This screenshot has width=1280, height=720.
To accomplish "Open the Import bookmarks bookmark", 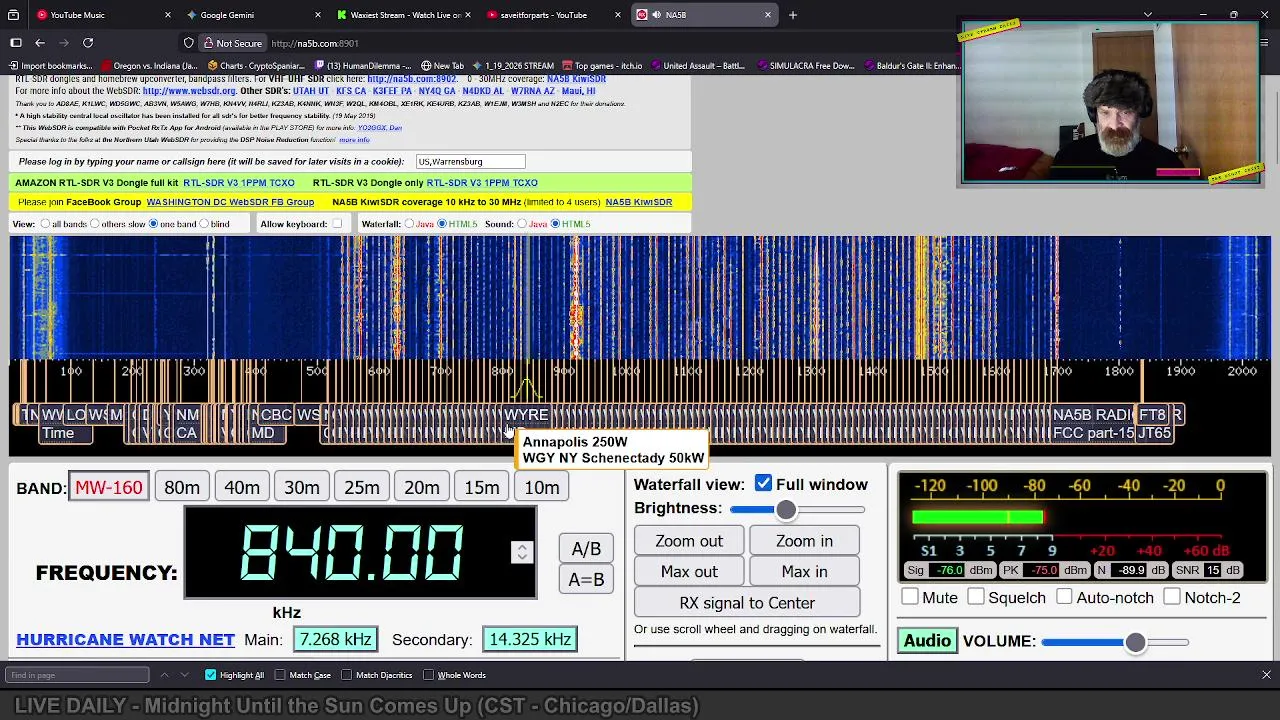I will [x=50, y=66].
